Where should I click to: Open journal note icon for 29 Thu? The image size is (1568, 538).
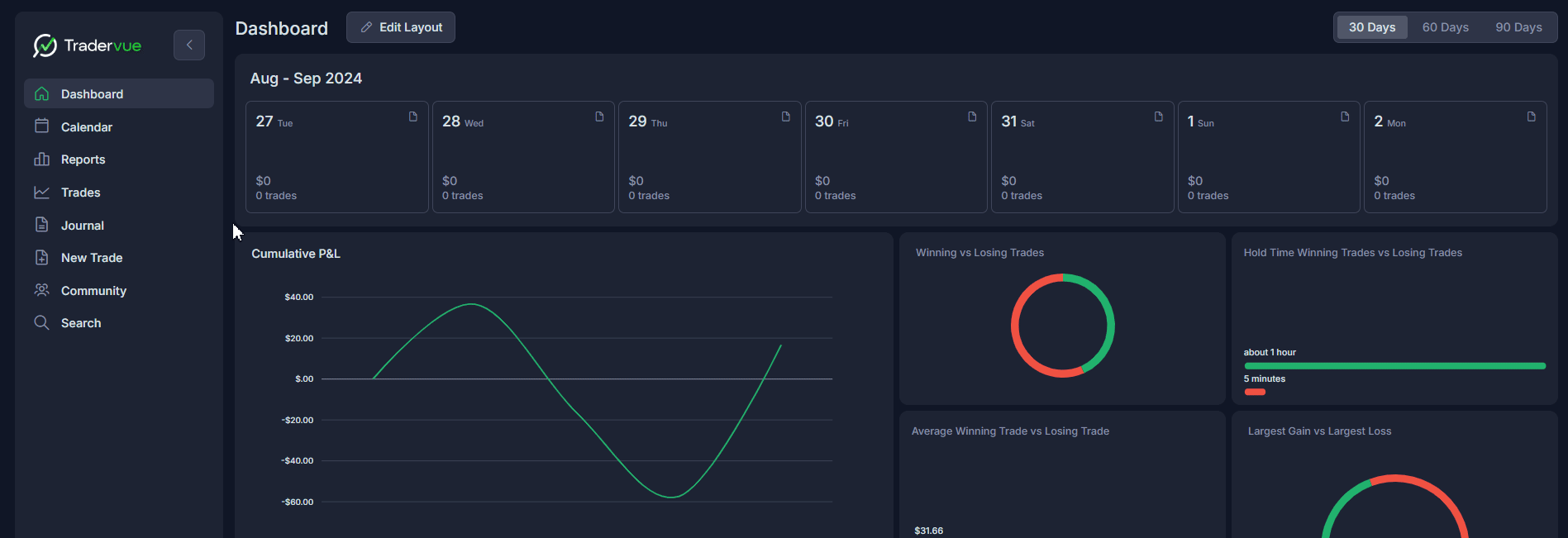786,117
